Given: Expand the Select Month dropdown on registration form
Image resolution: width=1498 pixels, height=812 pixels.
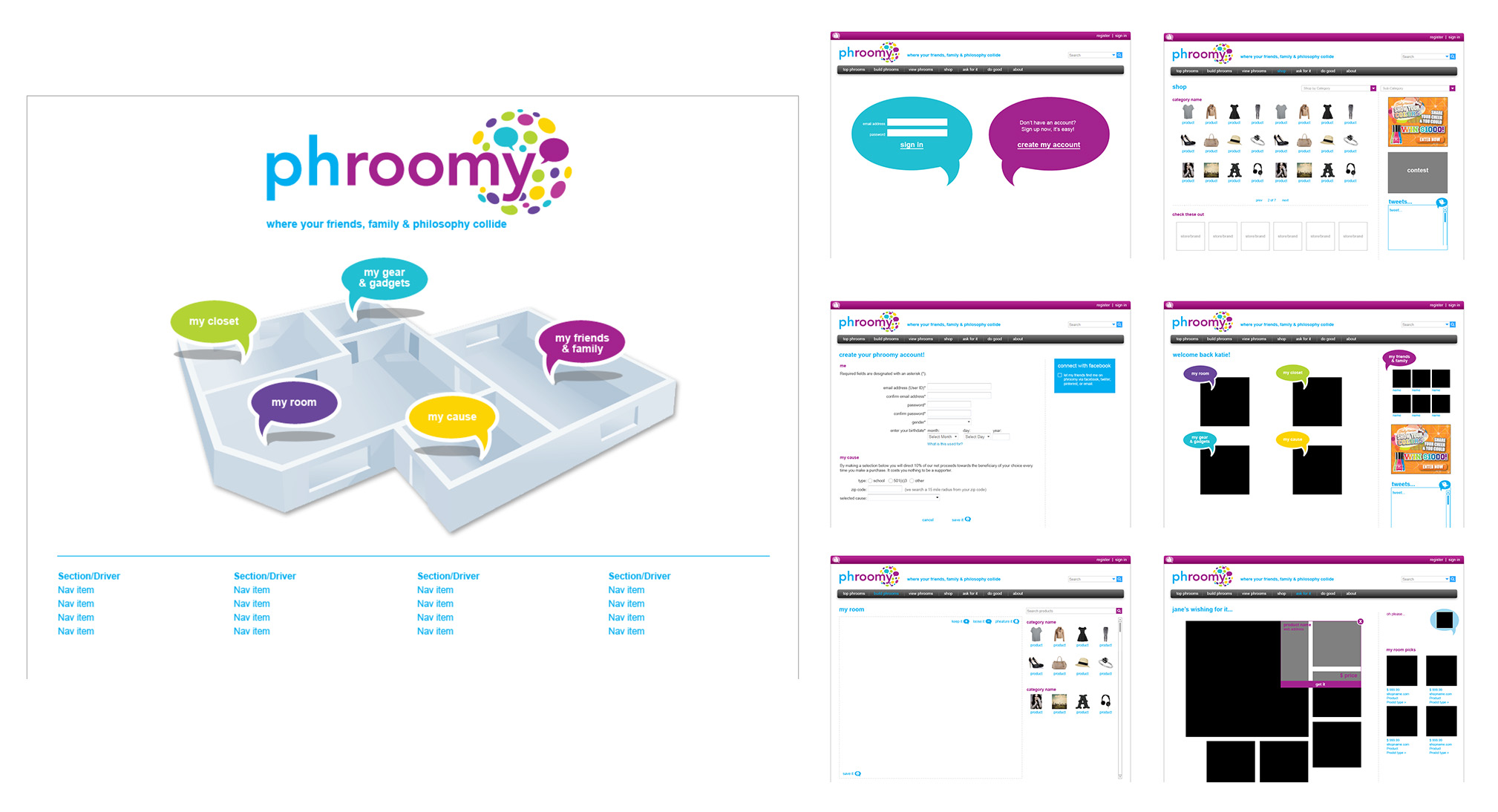Looking at the screenshot, I should [x=939, y=438].
